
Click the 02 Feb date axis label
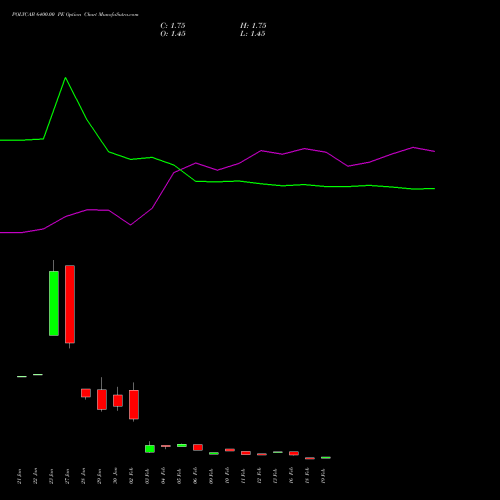[x=131, y=476]
